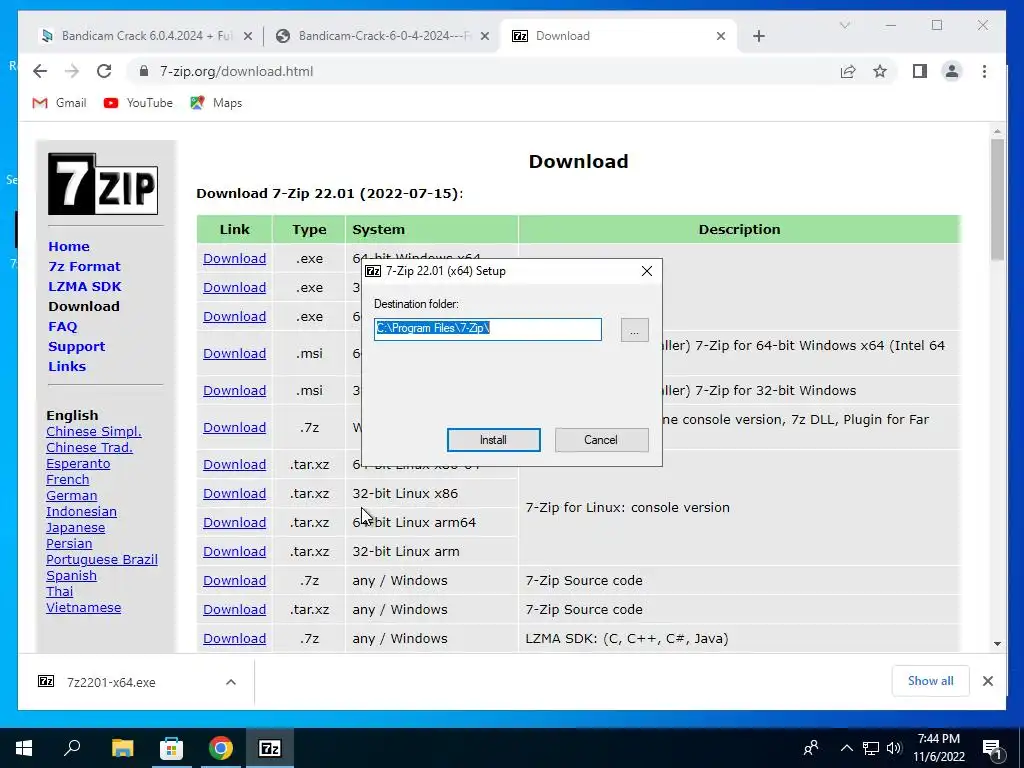Switch language to Persian
This screenshot has width=1024, height=768.
pos(69,543)
